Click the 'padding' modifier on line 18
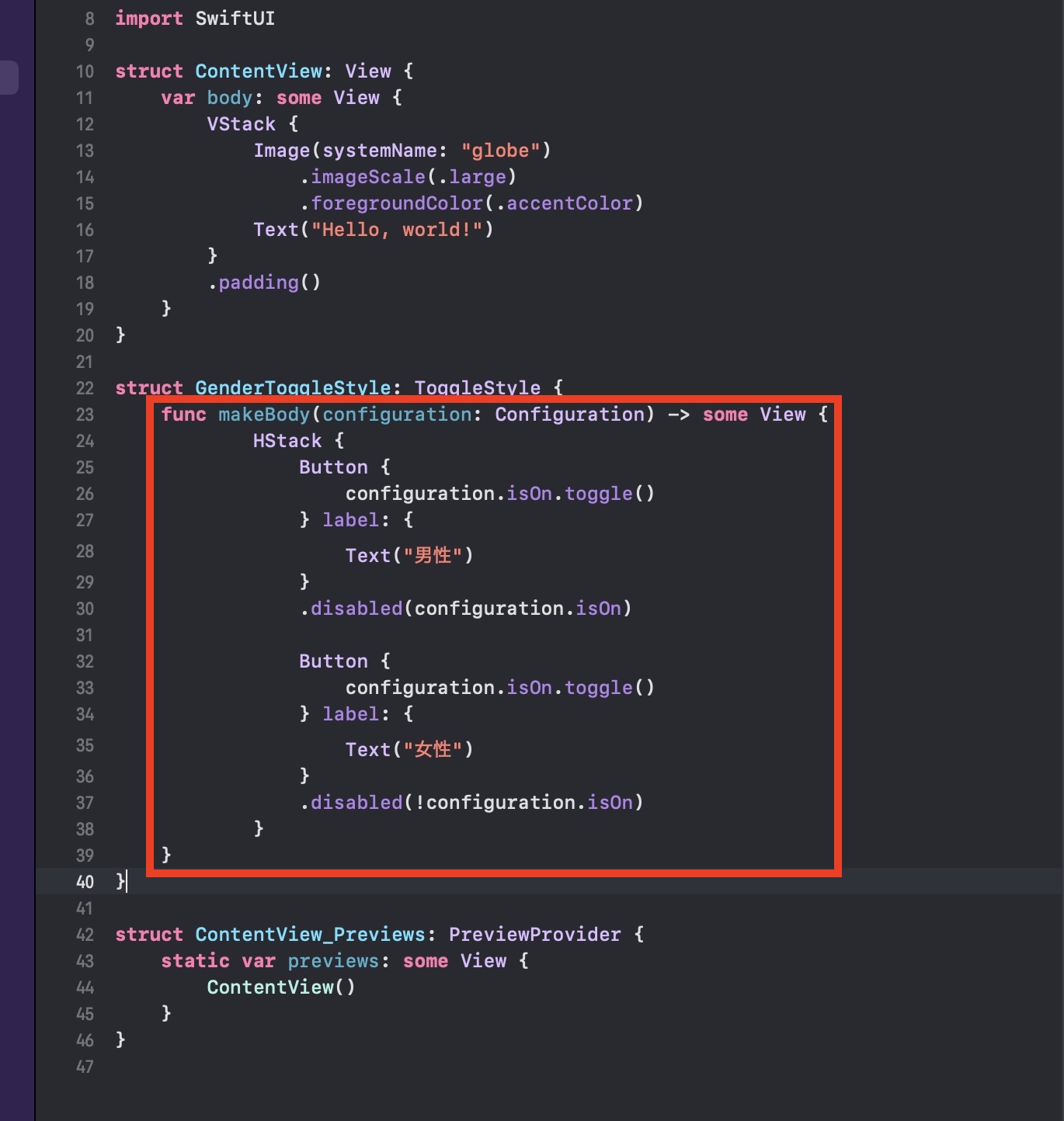 (259, 283)
